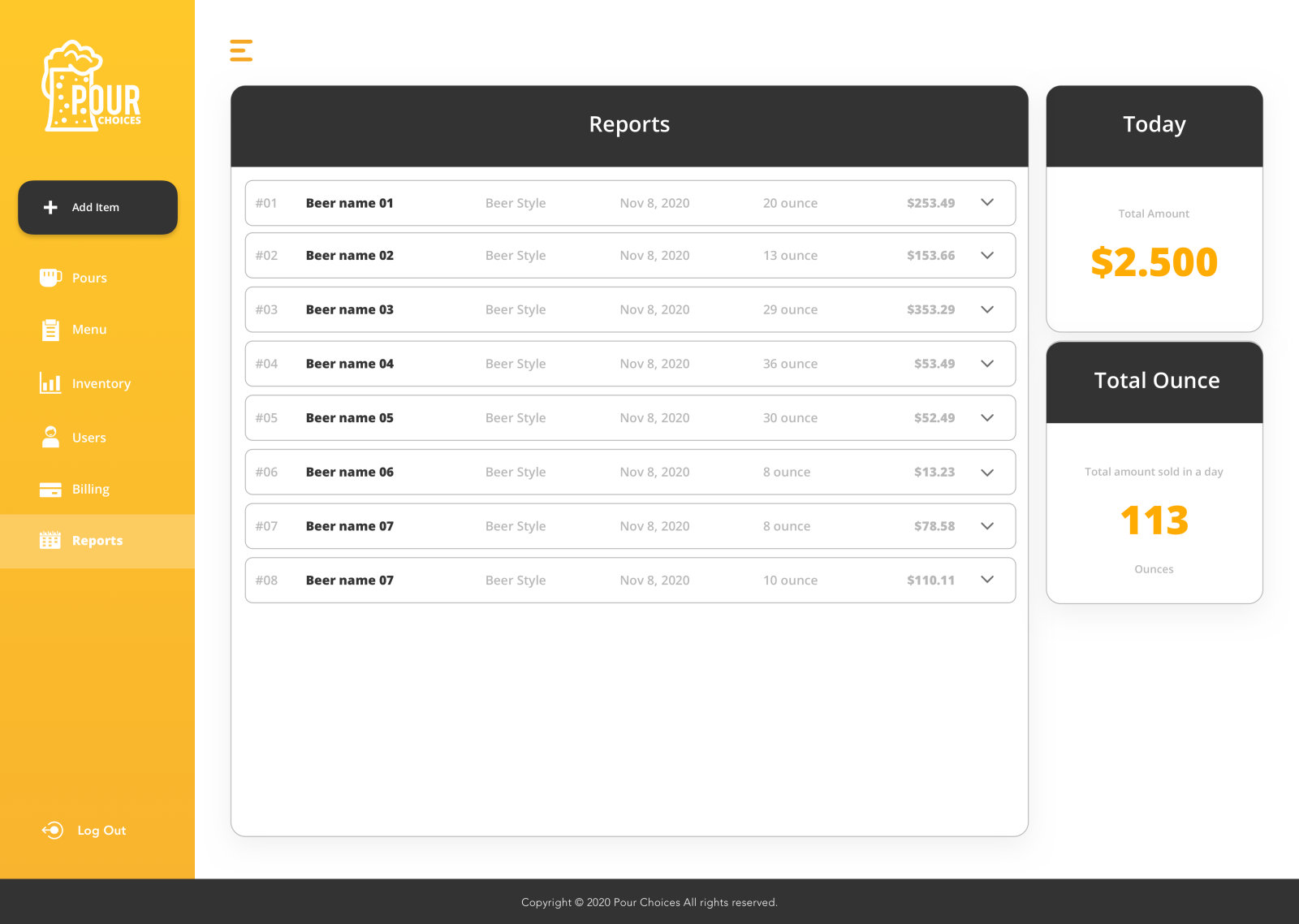Click the 113 total ounces value

1154,520
